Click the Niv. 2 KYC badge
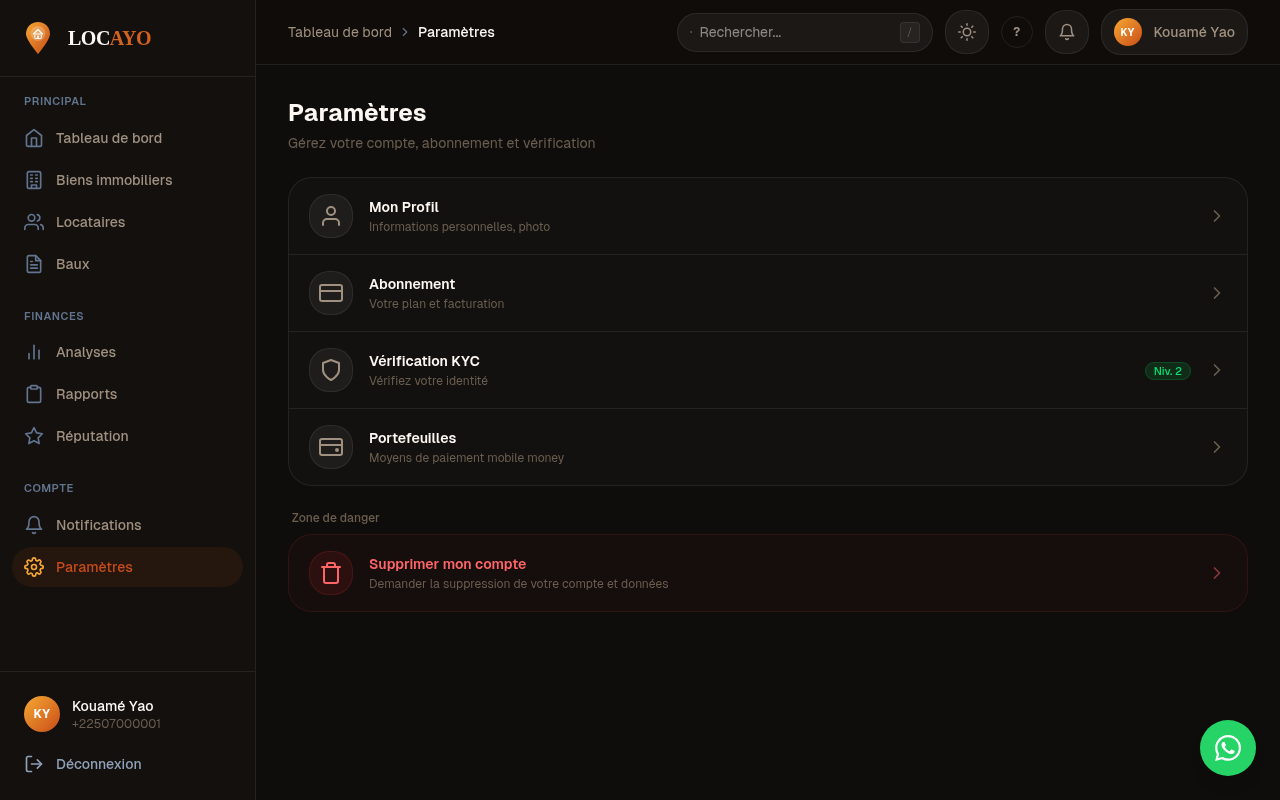This screenshot has width=1280, height=800. coord(1167,371)
